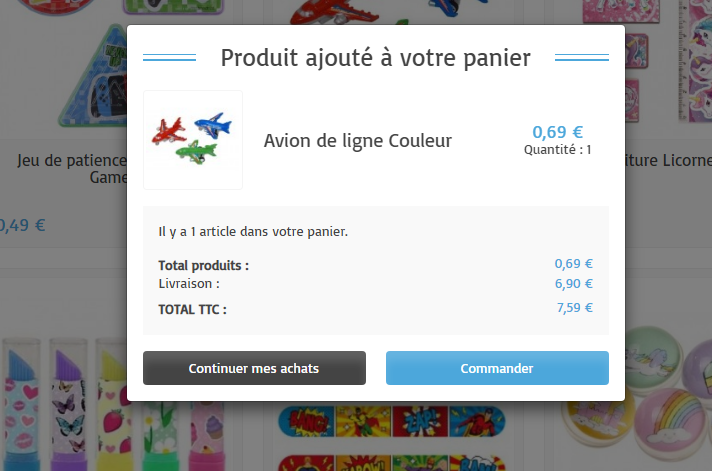This screenshot has width=712, height=471.
Task: Open the superhero bandages product image
Action: (391, 437)
